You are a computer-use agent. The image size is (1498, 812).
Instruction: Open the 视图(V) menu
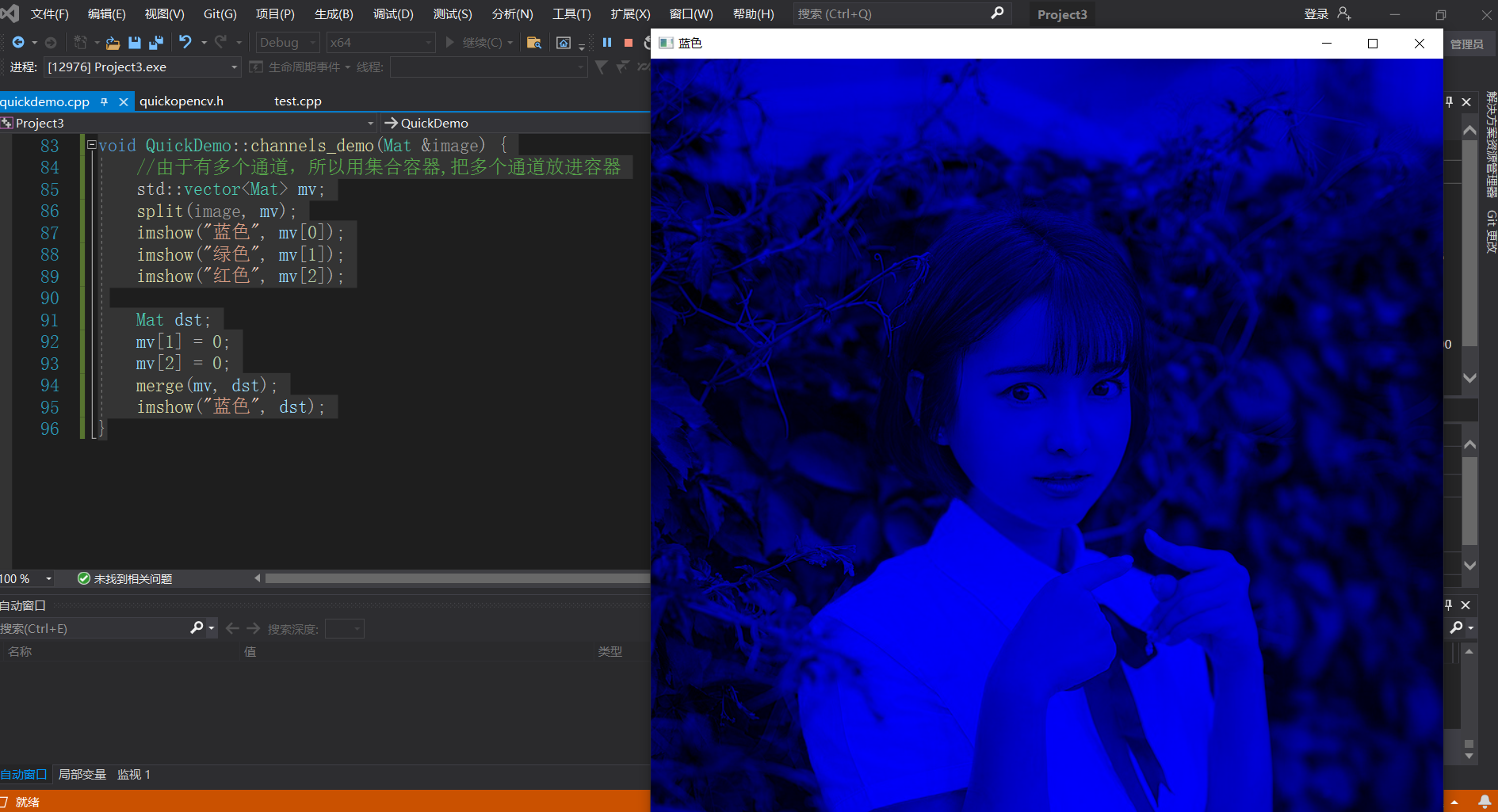(165, 13)
